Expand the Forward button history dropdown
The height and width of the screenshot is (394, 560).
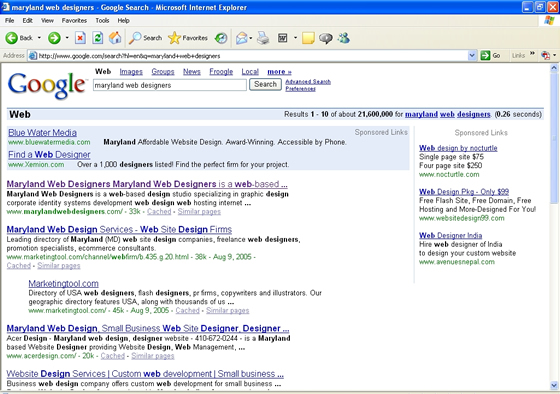click(67, 38)
